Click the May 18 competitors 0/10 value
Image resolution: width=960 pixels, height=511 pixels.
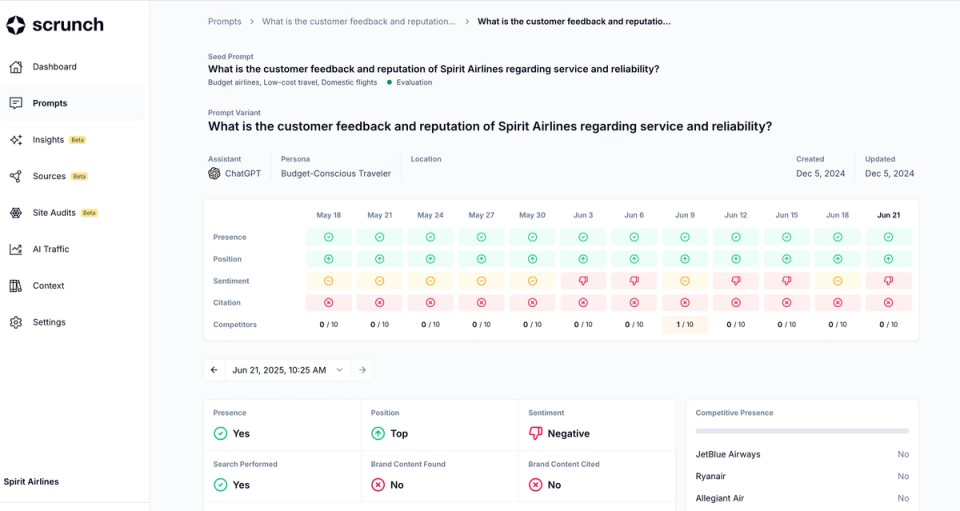click(x=329, y=325)
